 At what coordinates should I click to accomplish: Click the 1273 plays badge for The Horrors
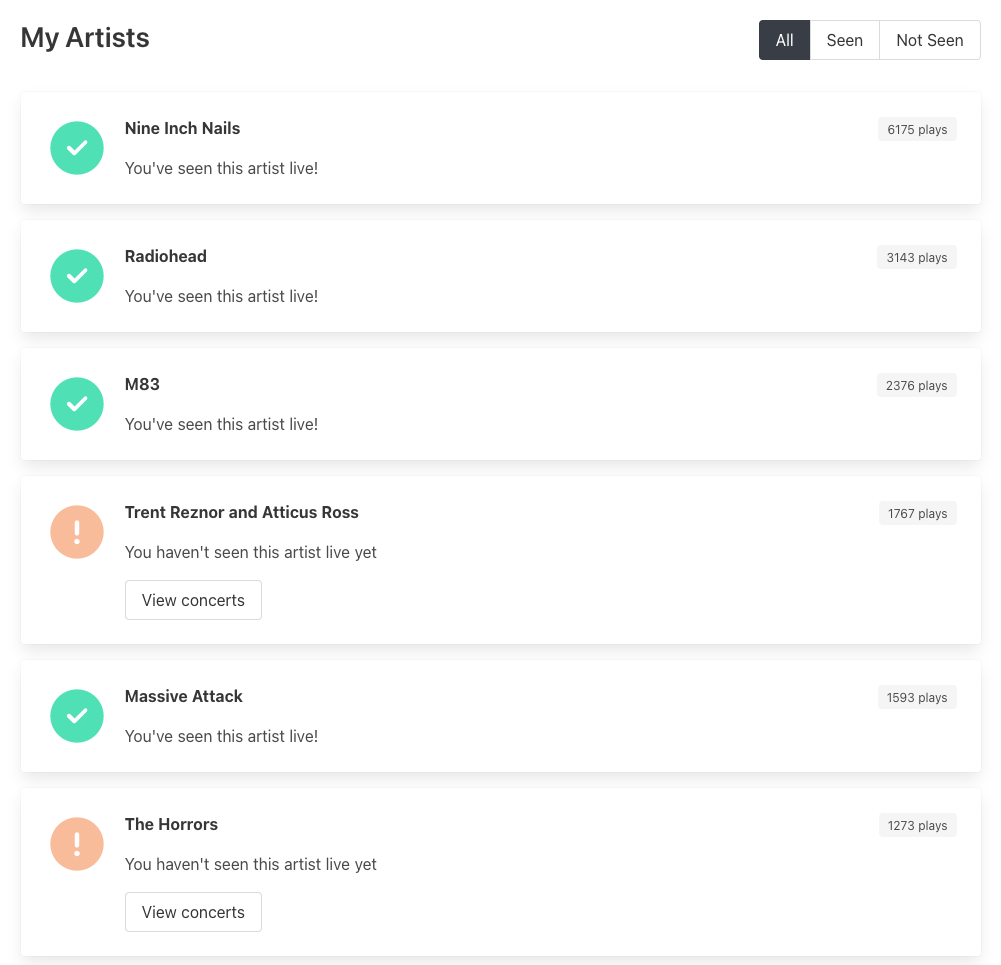click(916, 824)
